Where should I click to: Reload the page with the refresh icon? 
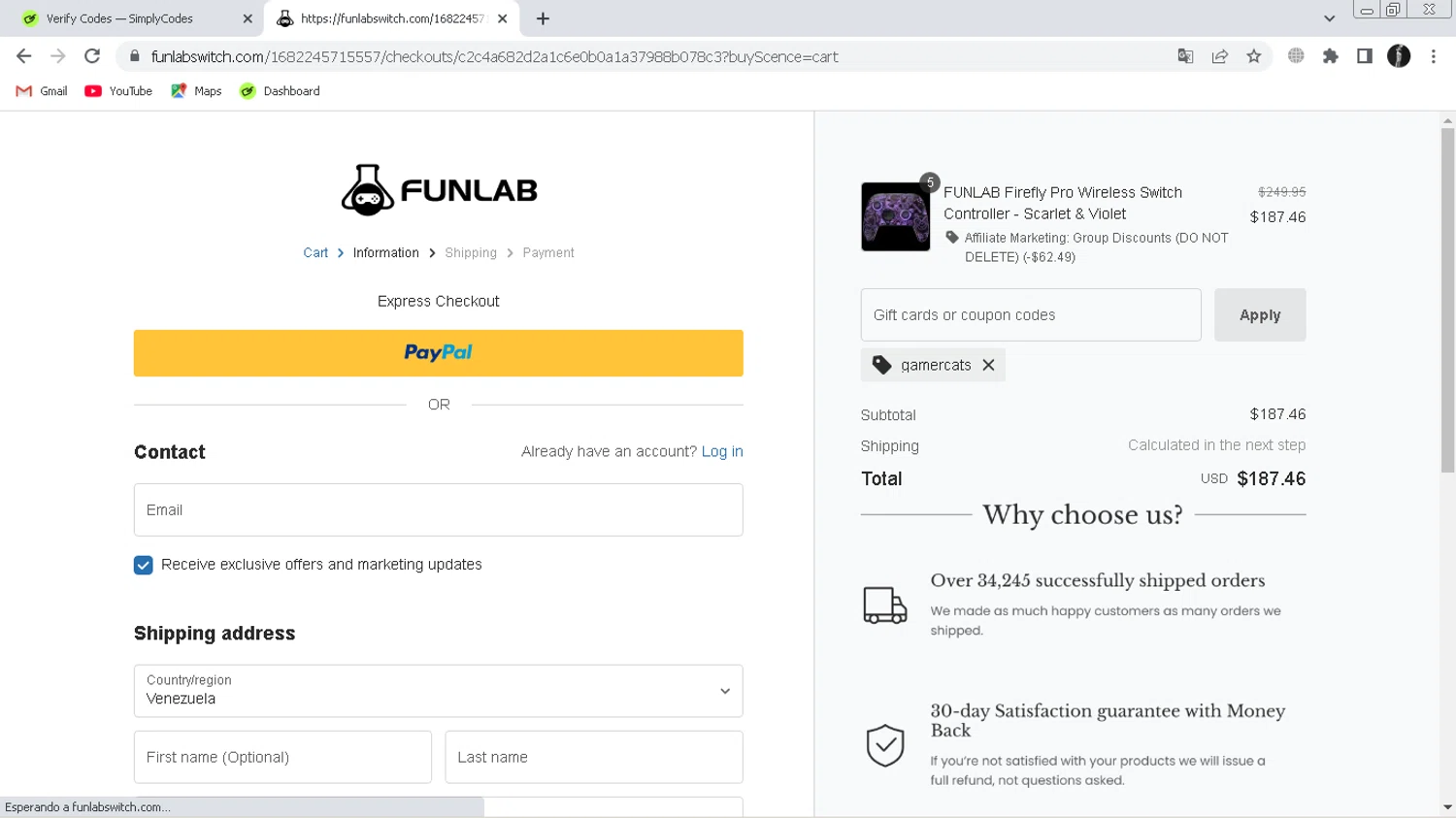[92, 56]
